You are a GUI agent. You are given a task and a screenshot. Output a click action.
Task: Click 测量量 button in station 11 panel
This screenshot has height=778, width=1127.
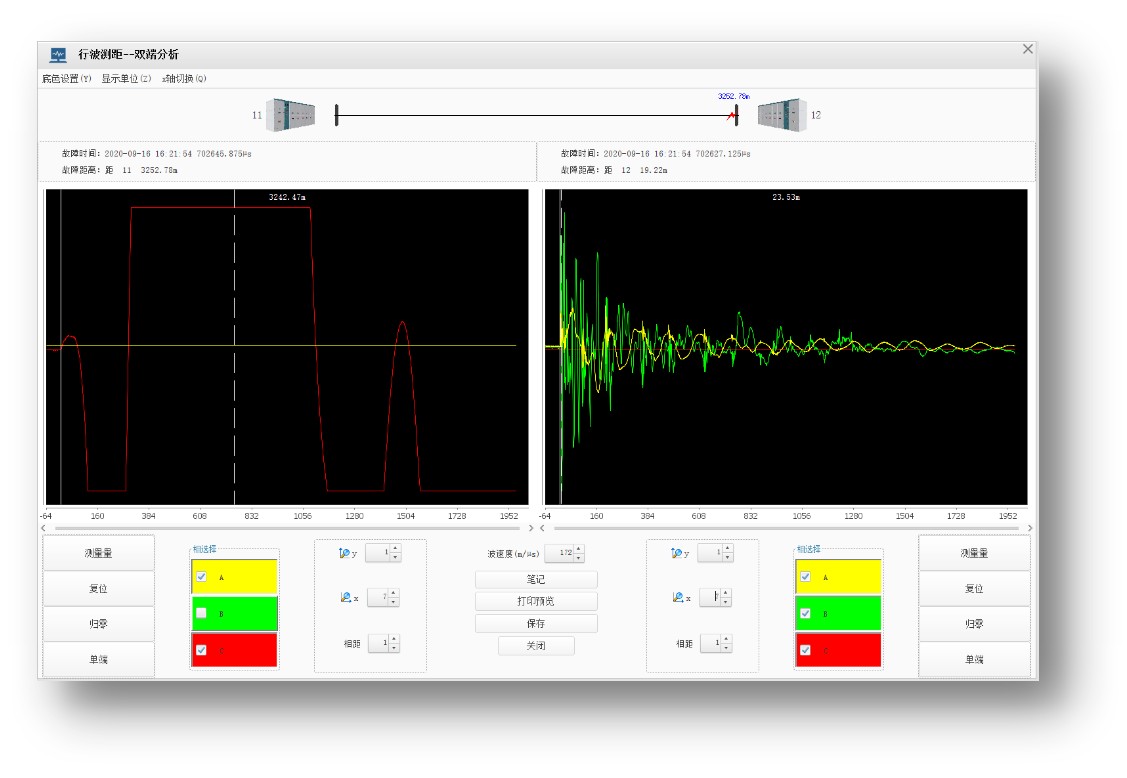pyautogui.click(x=98, y=553)
